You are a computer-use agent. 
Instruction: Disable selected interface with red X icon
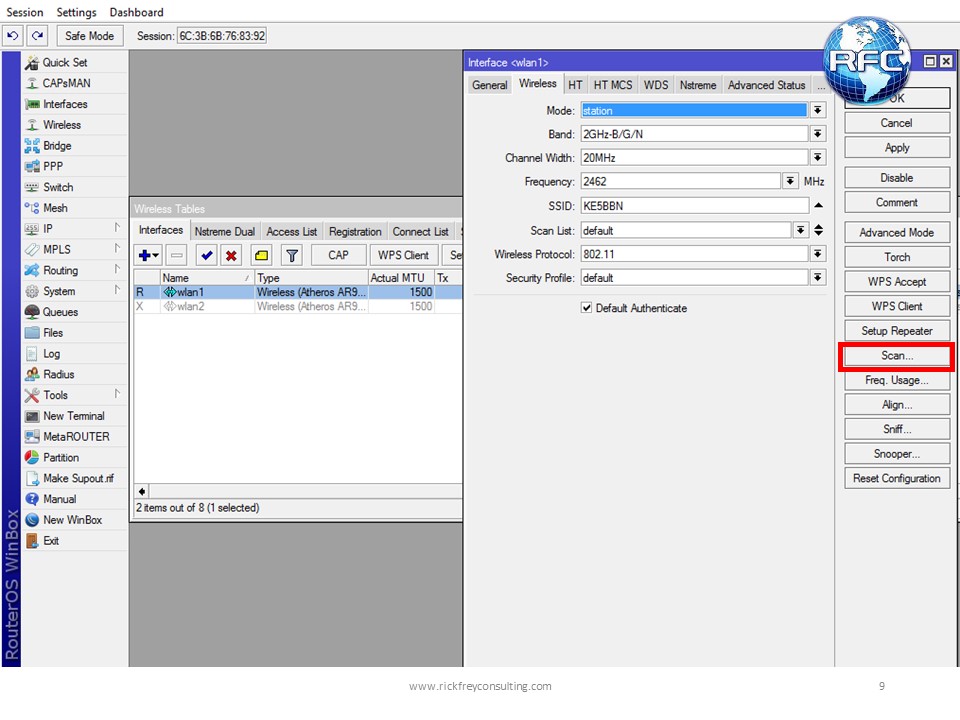[231, 255]
